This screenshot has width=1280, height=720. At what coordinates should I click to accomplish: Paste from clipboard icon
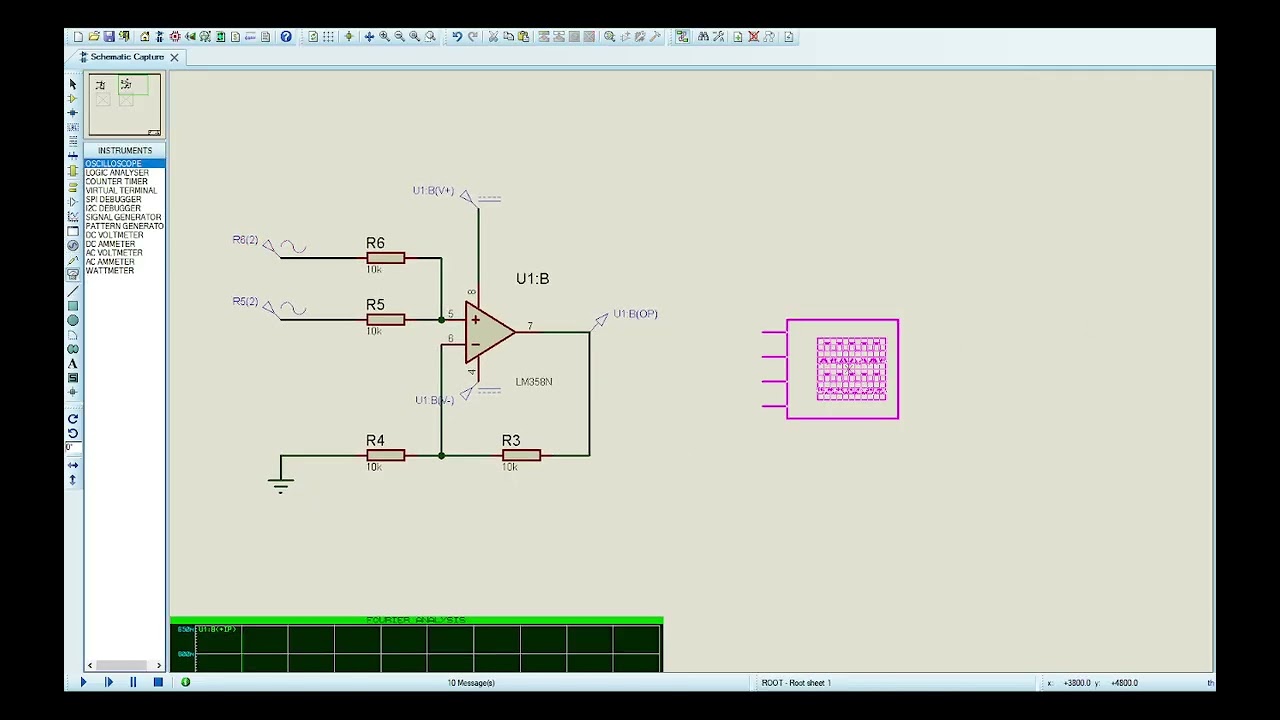[523, 37]
